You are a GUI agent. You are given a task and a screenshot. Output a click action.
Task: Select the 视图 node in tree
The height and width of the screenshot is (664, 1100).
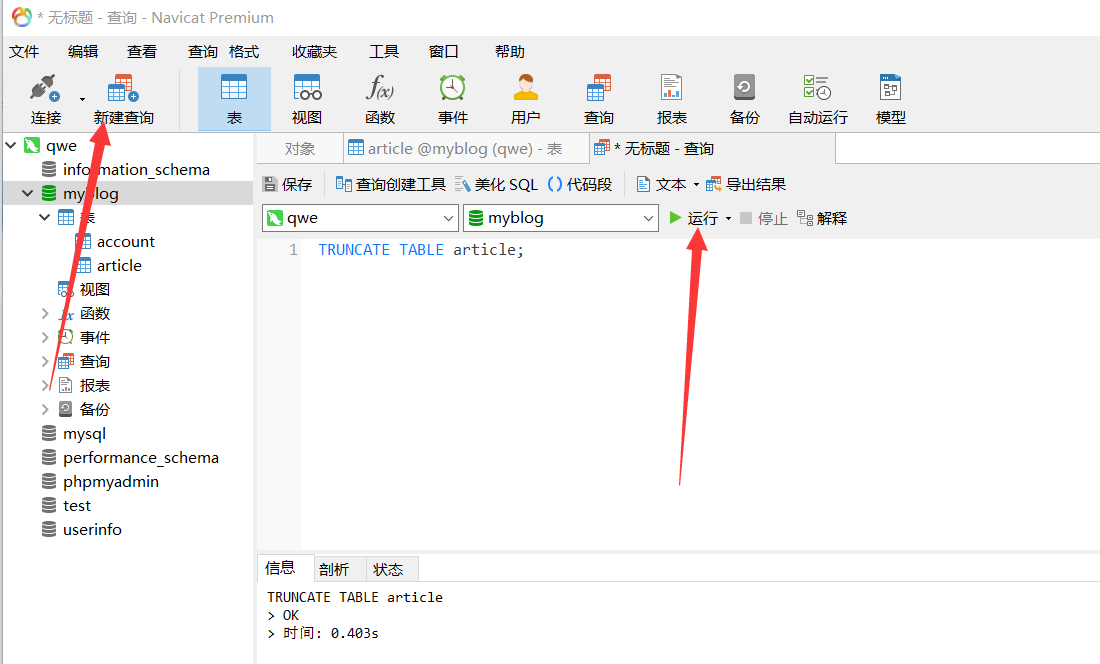[94, 289]
